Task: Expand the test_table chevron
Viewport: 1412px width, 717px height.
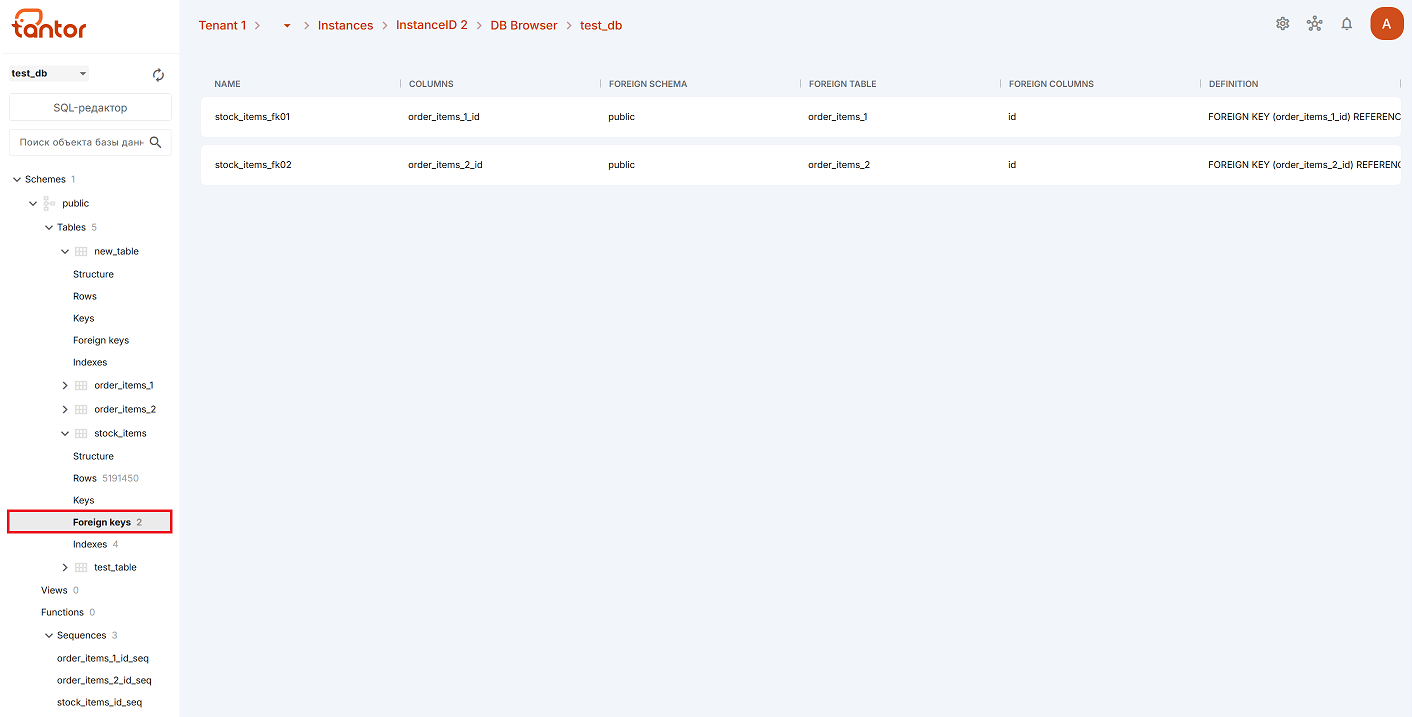Action: point(65,568)
